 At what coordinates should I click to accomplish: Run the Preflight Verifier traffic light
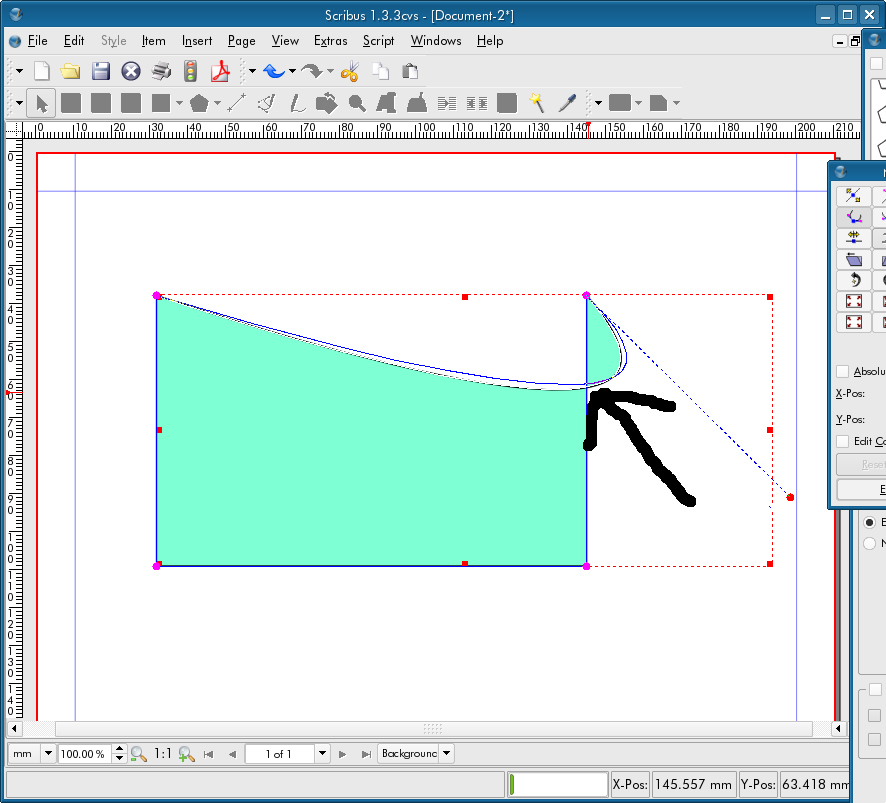click(x=190, y=71)
